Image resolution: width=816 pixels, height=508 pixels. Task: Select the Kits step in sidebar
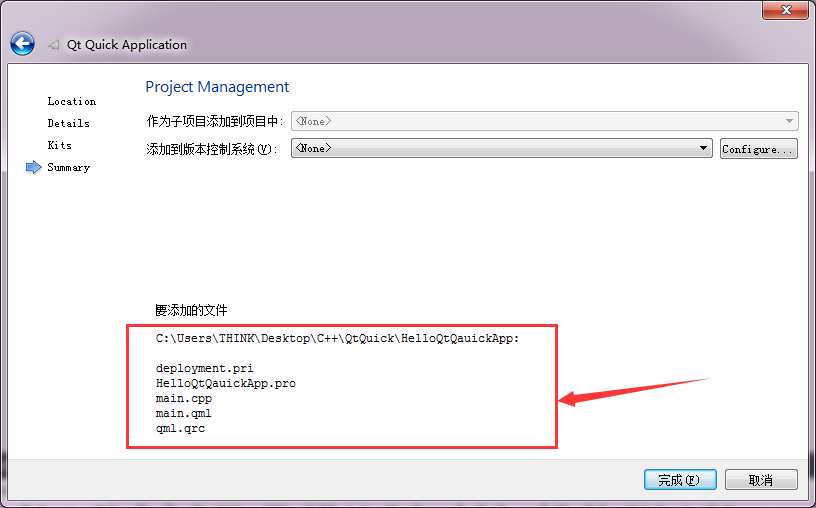click(x=60, y=145)
